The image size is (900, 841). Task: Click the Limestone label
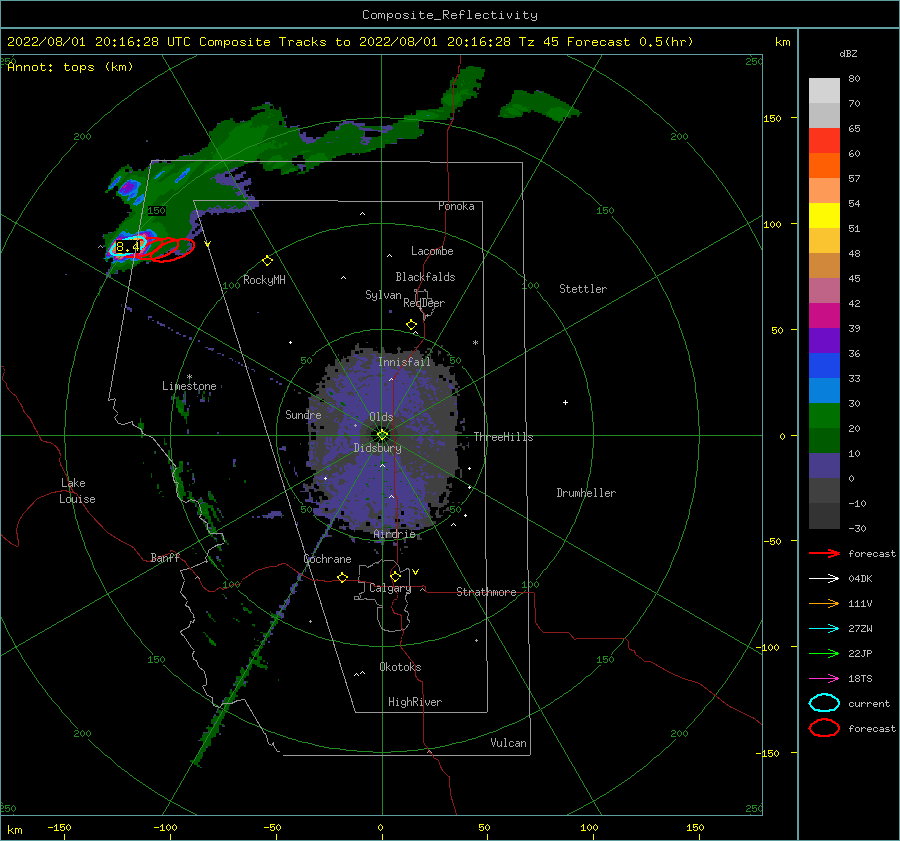189,386
